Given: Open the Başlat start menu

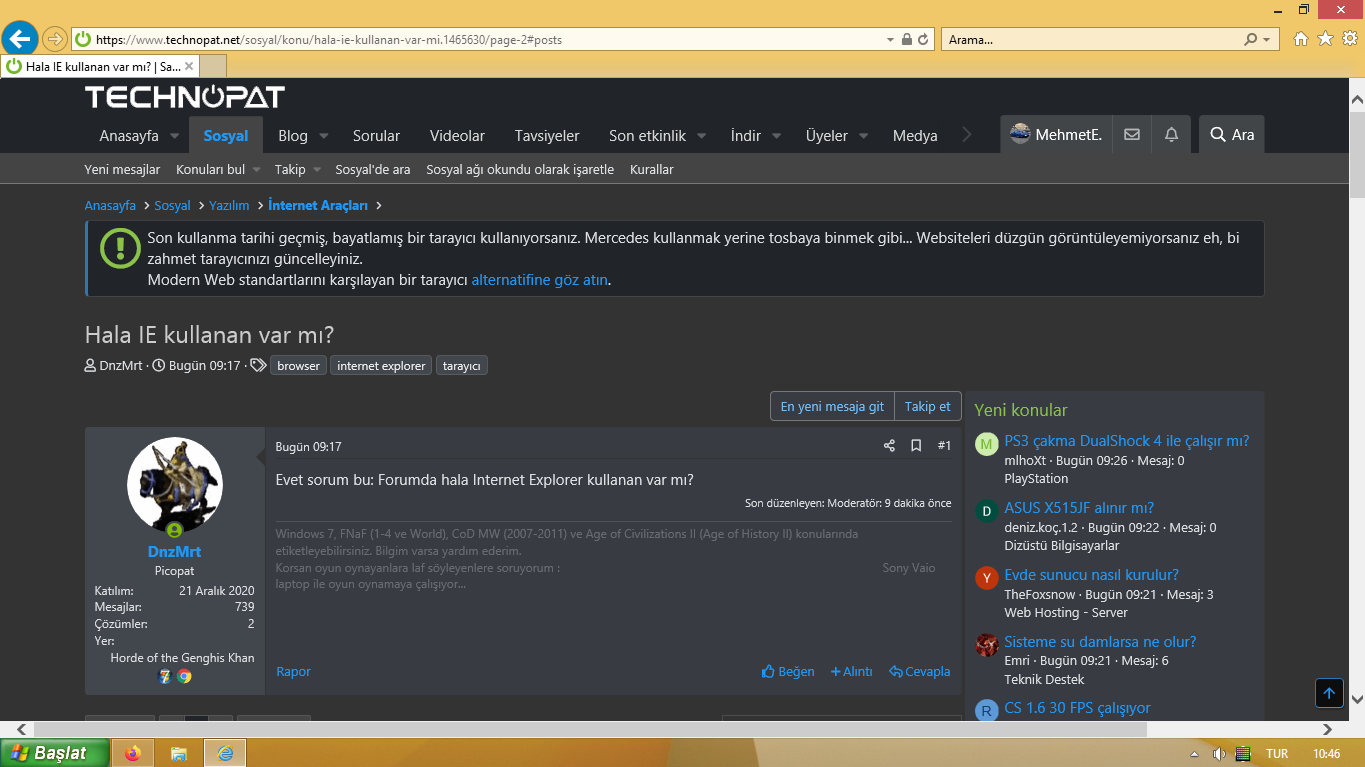Looking at the screenshot, I should click(55, 753).
